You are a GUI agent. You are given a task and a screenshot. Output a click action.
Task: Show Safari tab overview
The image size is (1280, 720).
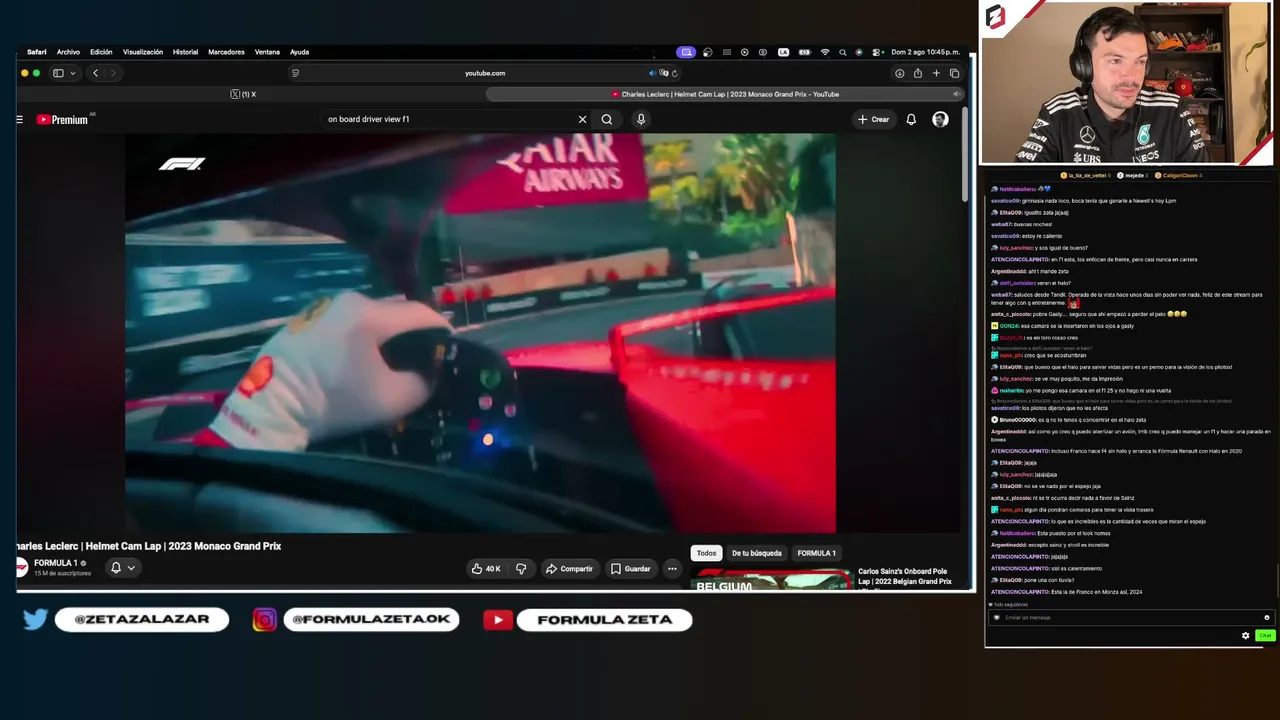pyautogui.click(x=954, y=73)
